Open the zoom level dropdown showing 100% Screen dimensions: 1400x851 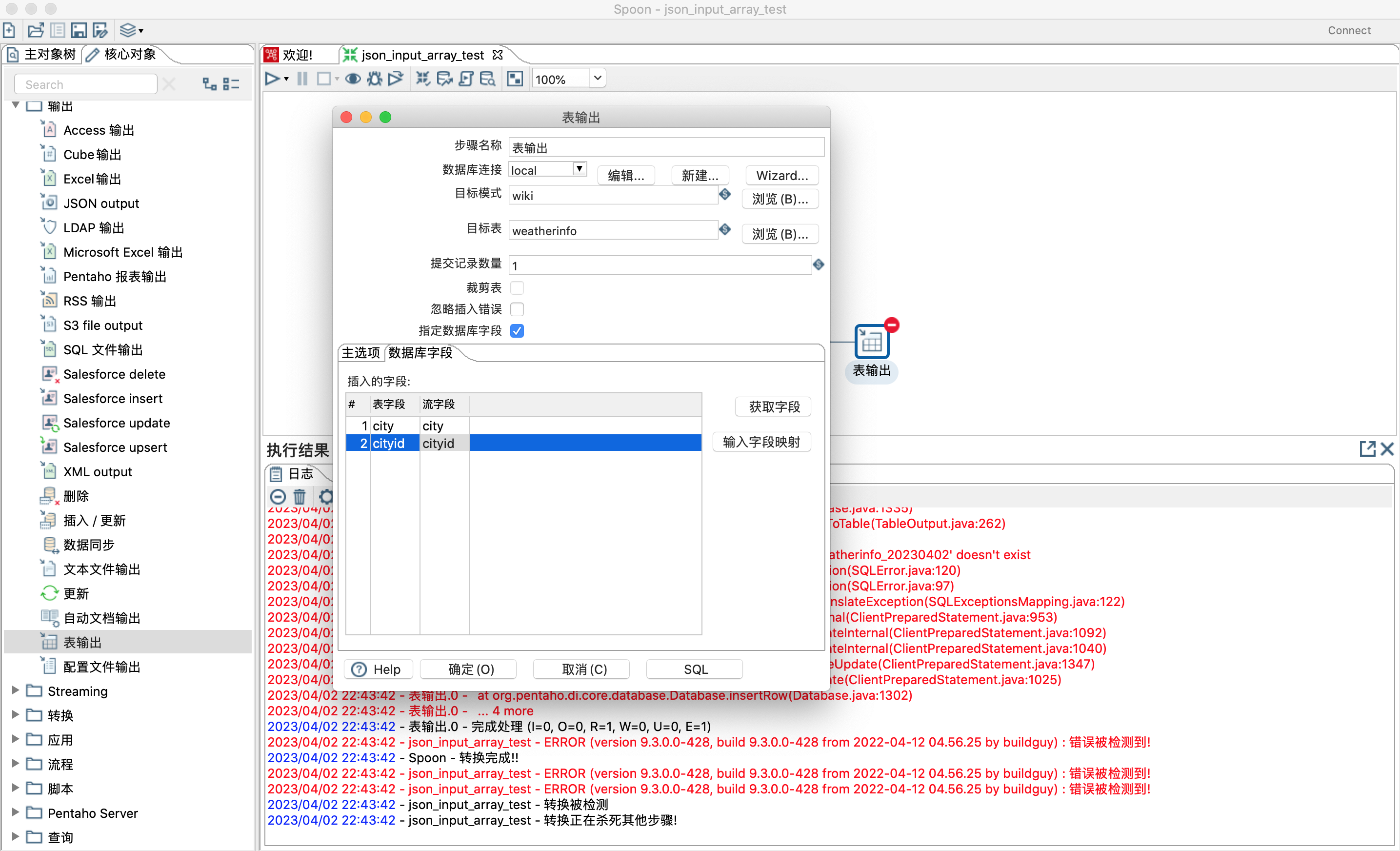pyautogui.click(x=597, y=79)
